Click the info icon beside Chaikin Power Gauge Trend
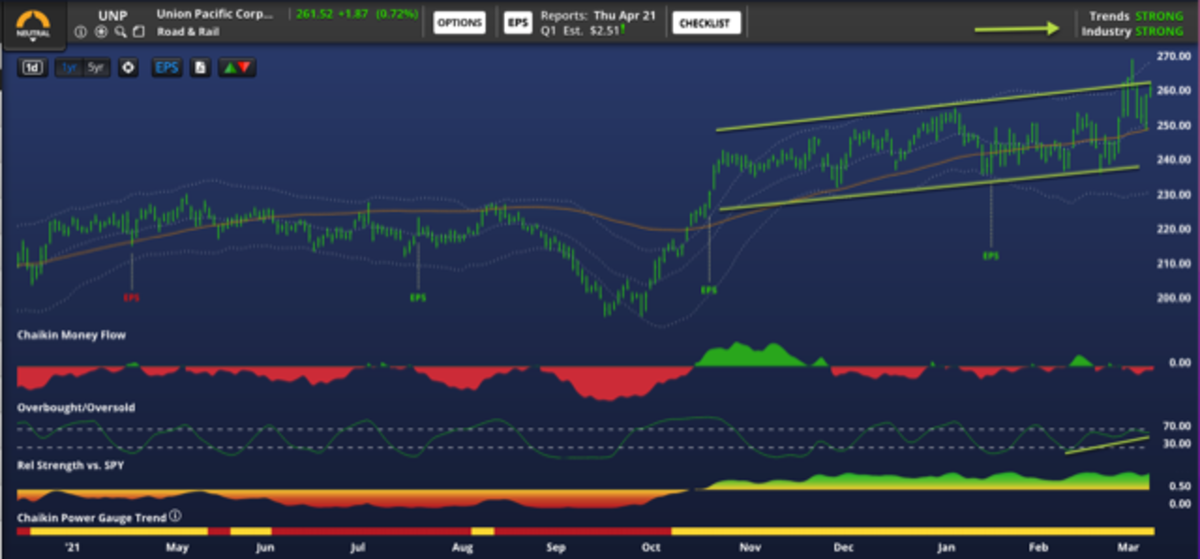 [x=176, y=516]
